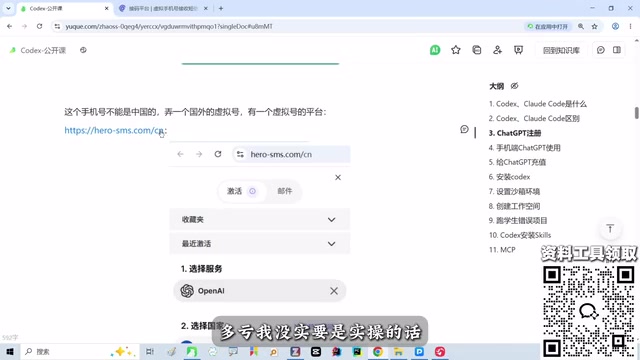Image resolution: width=640 pixels, height=360 pixels.
Task: Open the Windows Start menu
Action: [x=10, y=351]
